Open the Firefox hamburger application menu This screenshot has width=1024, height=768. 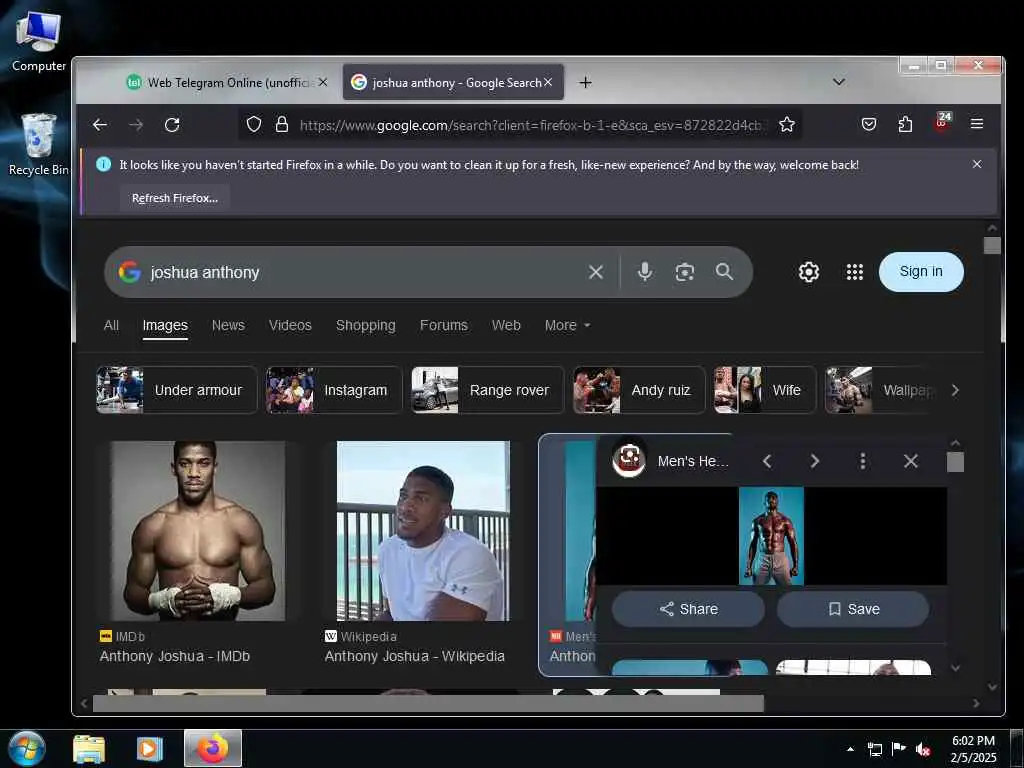pyautogui.click(x=977, y=123)
